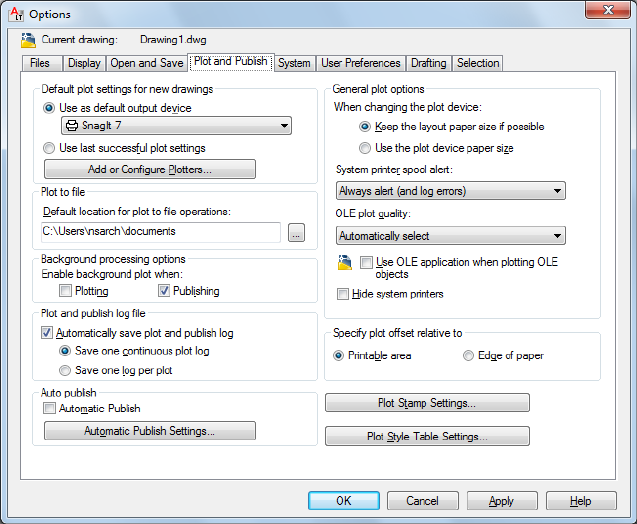Check Hide system printers option

tap(344, 294)
